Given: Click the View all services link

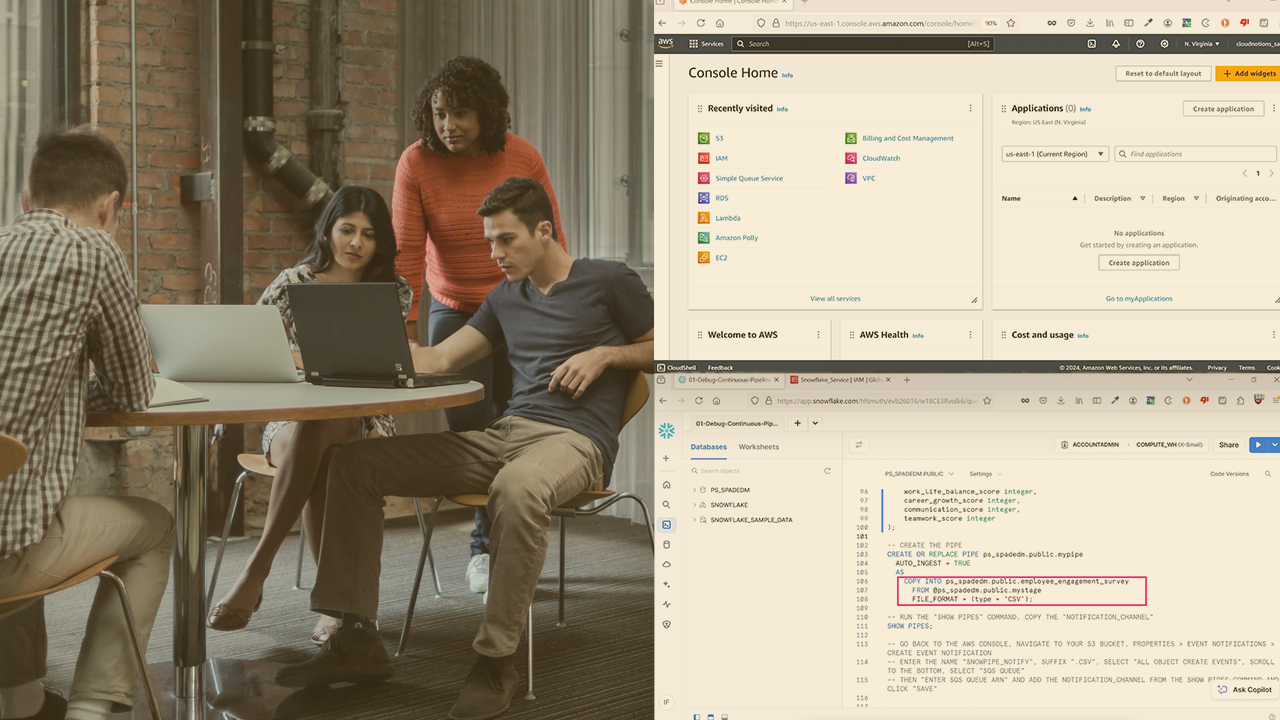Looking at the screenshot, I should 835,298.
